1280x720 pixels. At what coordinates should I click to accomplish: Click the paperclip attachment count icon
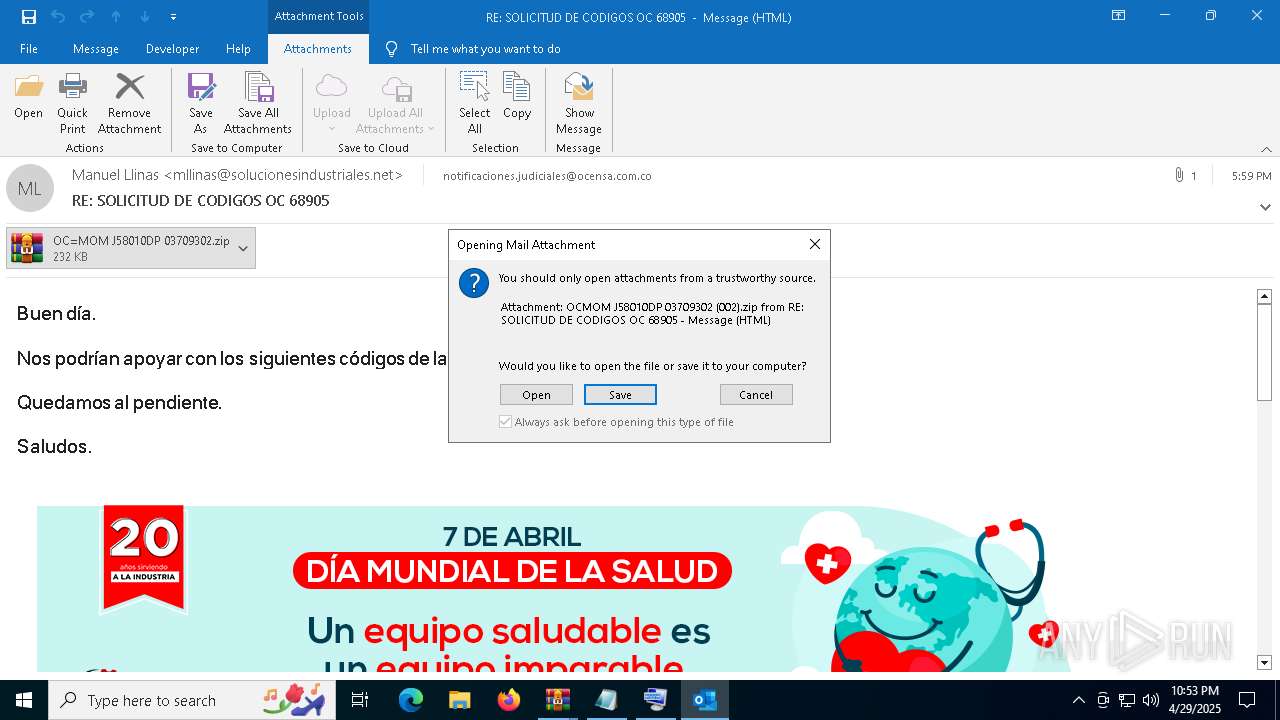[x=1179, y=175]
